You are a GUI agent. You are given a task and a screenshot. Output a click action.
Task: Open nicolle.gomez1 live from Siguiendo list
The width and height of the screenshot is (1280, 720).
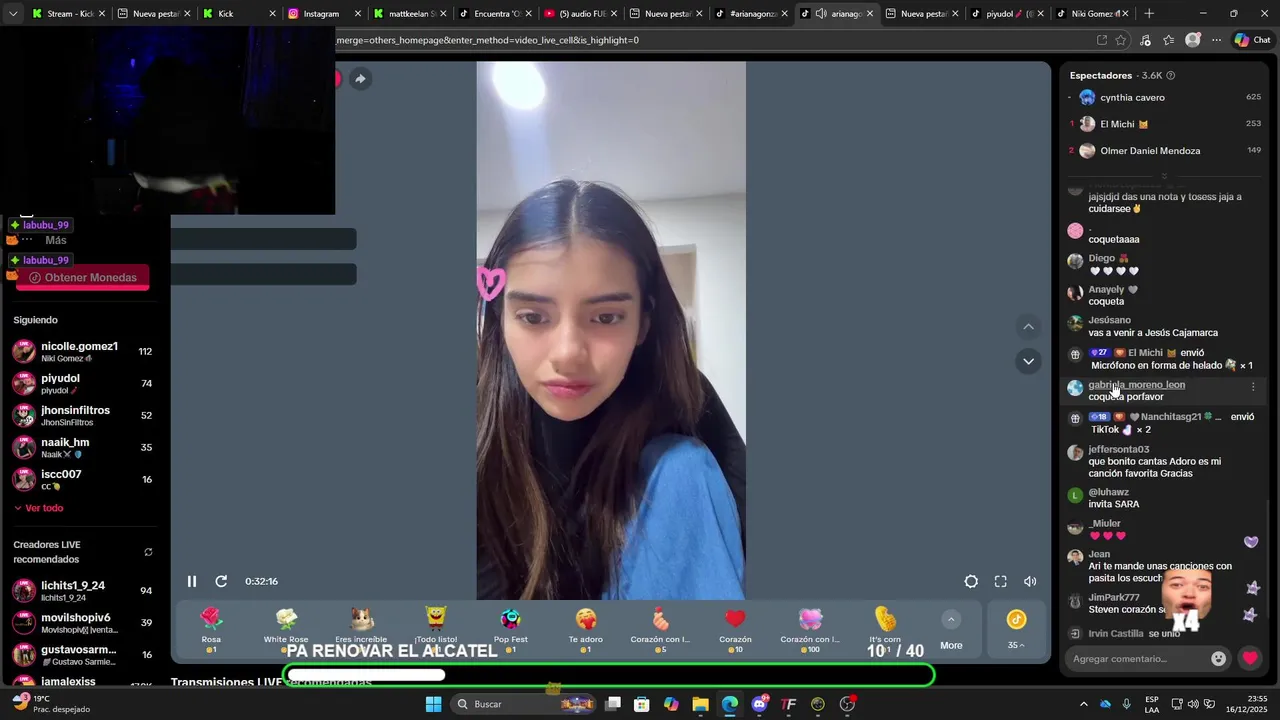point(82,351)
